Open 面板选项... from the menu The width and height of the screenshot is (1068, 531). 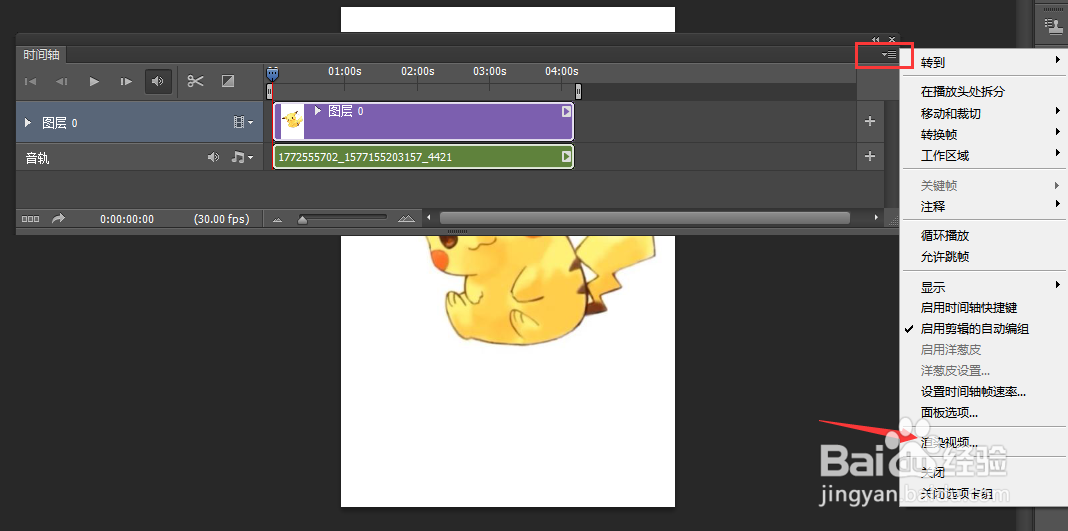[983, 413]
